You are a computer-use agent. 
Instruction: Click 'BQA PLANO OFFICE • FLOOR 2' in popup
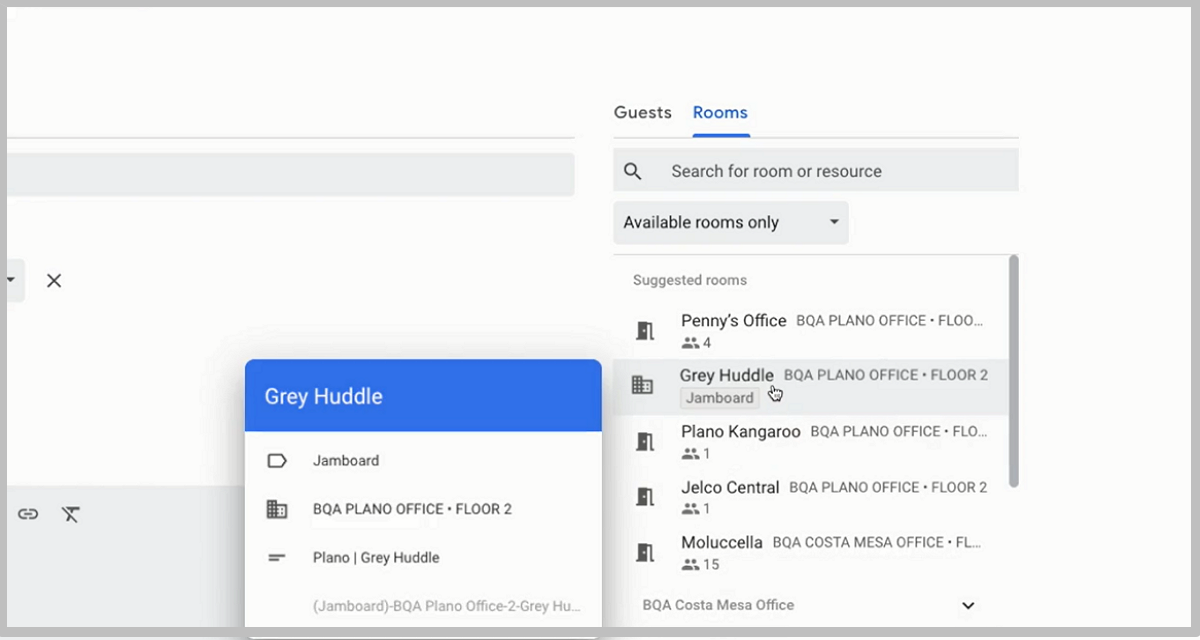coord(412,509)
